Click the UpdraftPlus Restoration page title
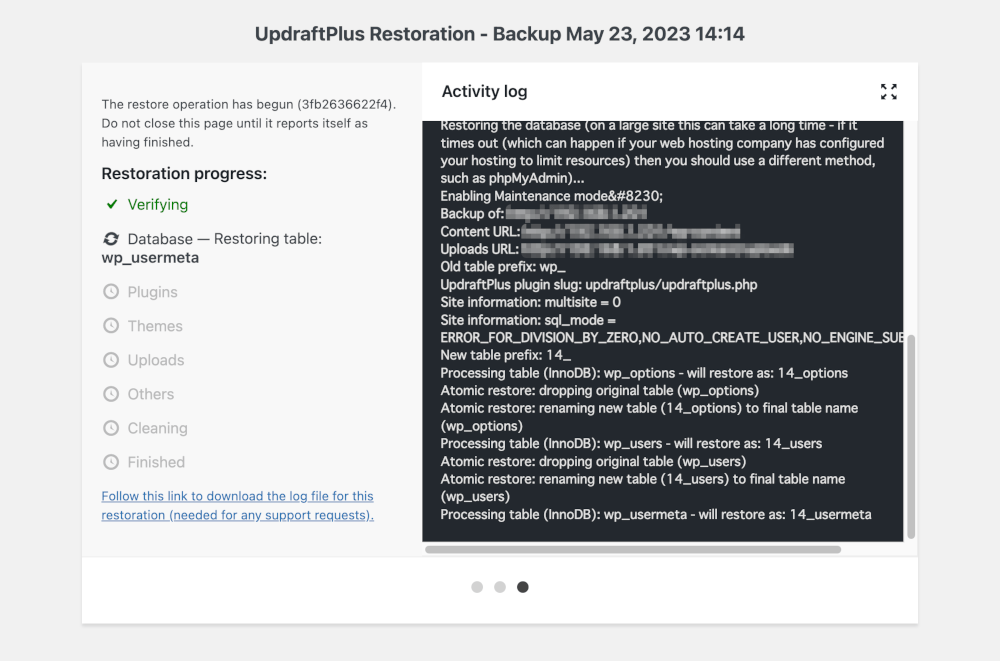This screenshot has height=661, width=1000. (500, 34)
